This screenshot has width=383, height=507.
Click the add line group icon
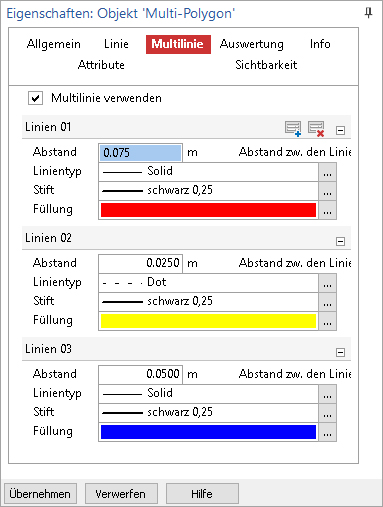click(293, 129)
